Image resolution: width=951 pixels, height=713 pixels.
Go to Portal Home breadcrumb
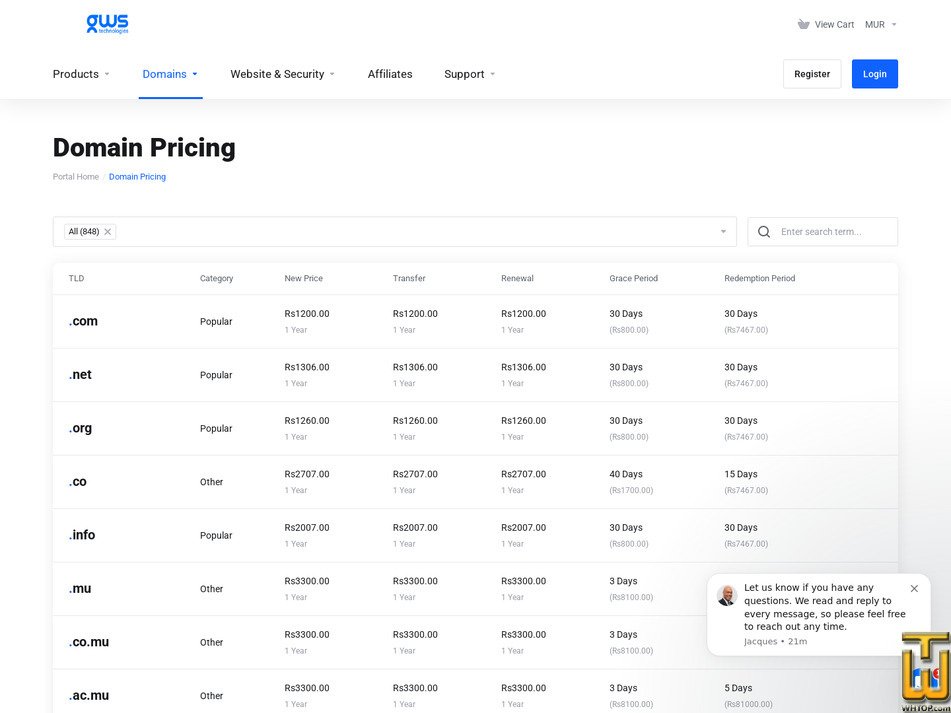click(76, 176)
